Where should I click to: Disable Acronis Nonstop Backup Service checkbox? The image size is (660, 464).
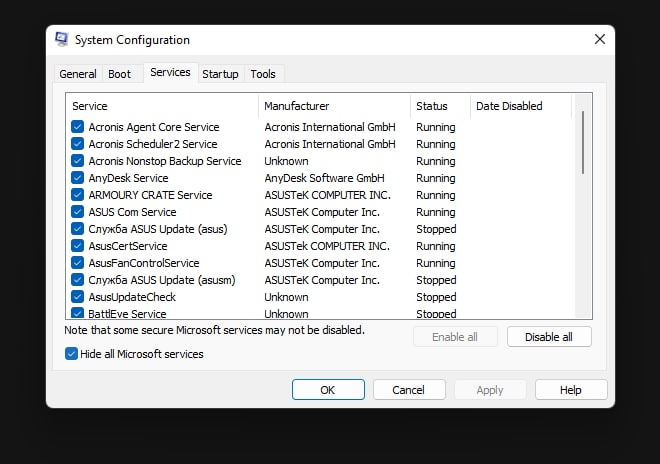point(77,160)
